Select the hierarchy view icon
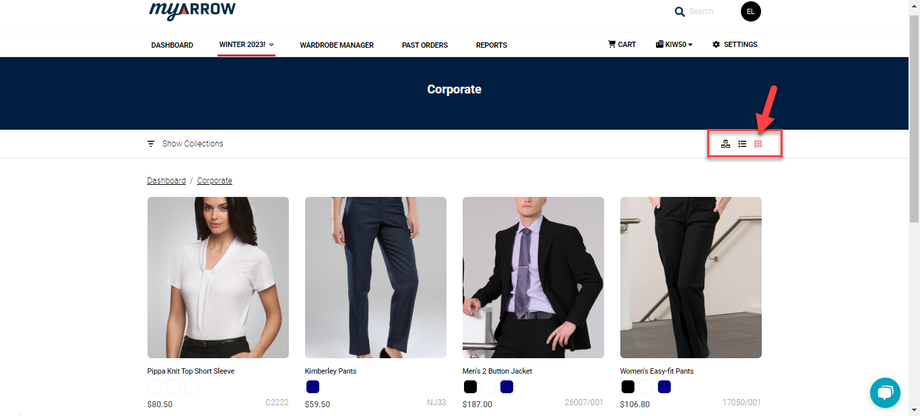 coord(725,144)
